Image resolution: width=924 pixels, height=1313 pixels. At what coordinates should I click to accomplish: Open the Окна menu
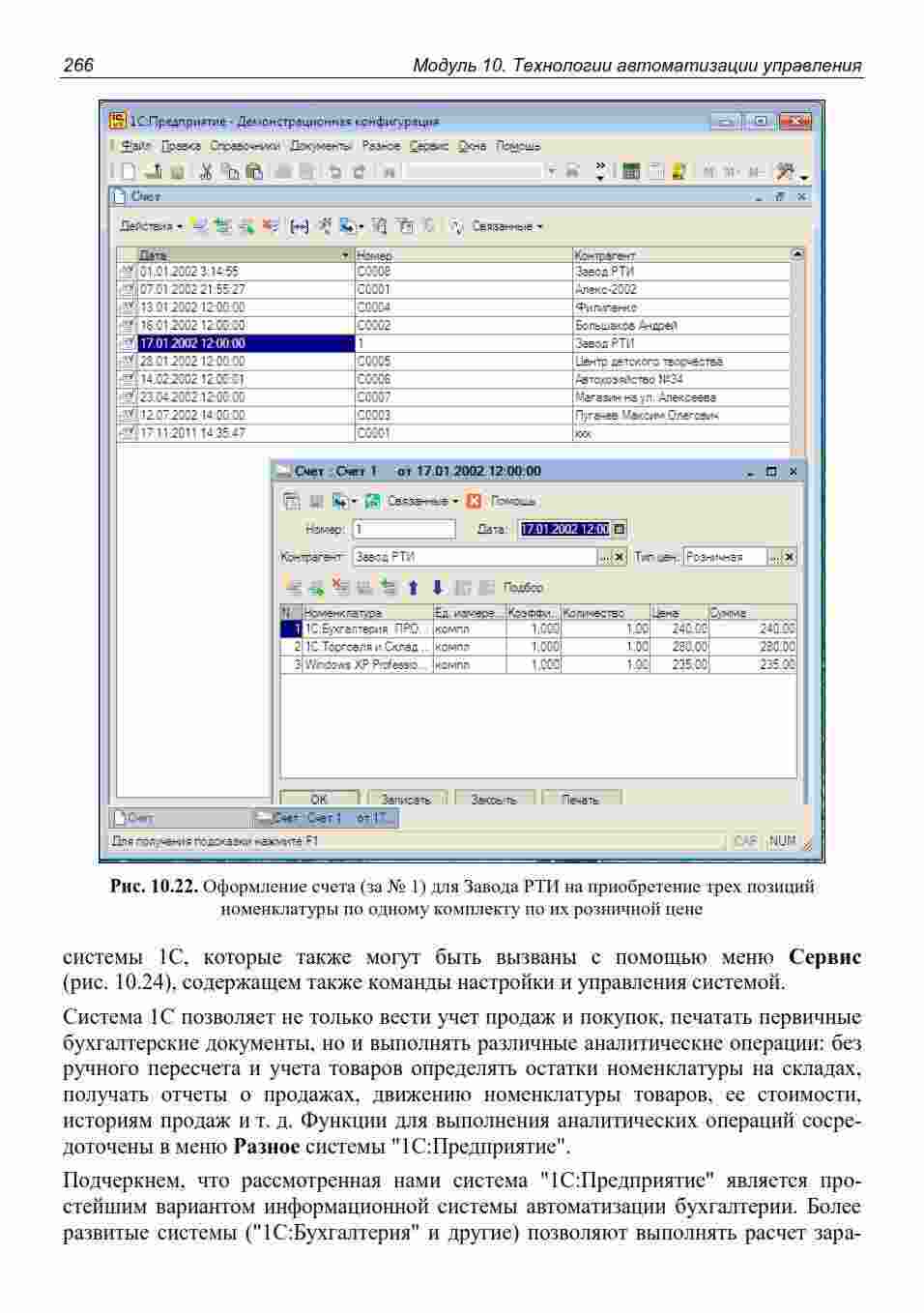(473, 146)
